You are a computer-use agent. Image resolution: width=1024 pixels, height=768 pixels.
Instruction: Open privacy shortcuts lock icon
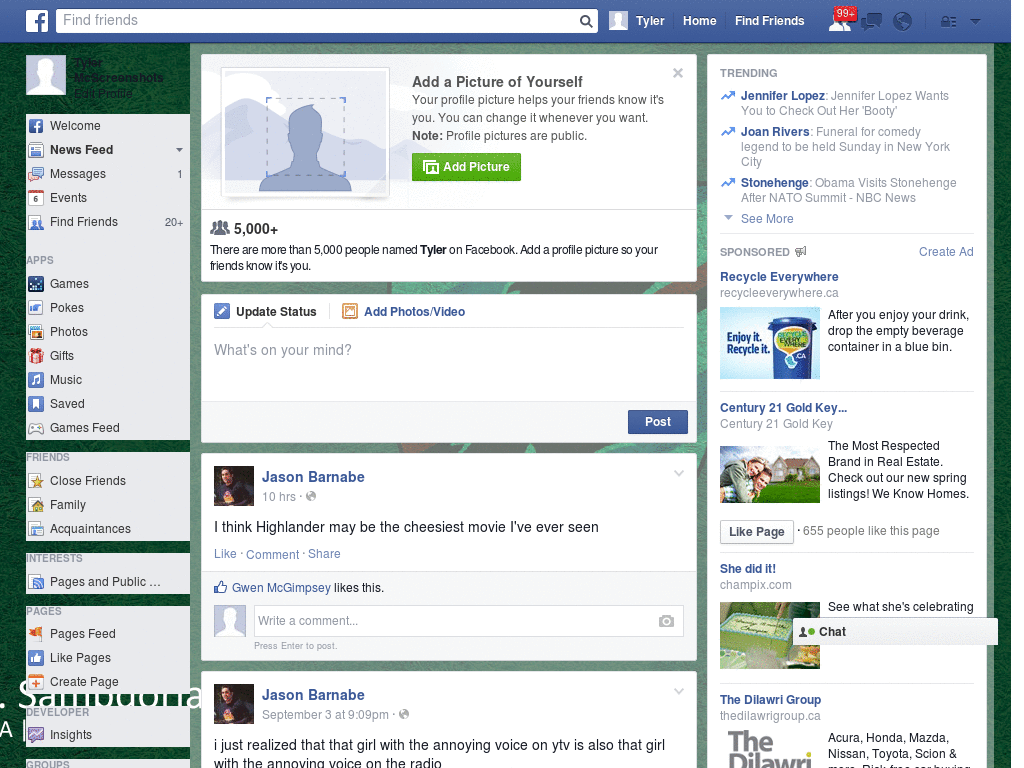[948, 22]
